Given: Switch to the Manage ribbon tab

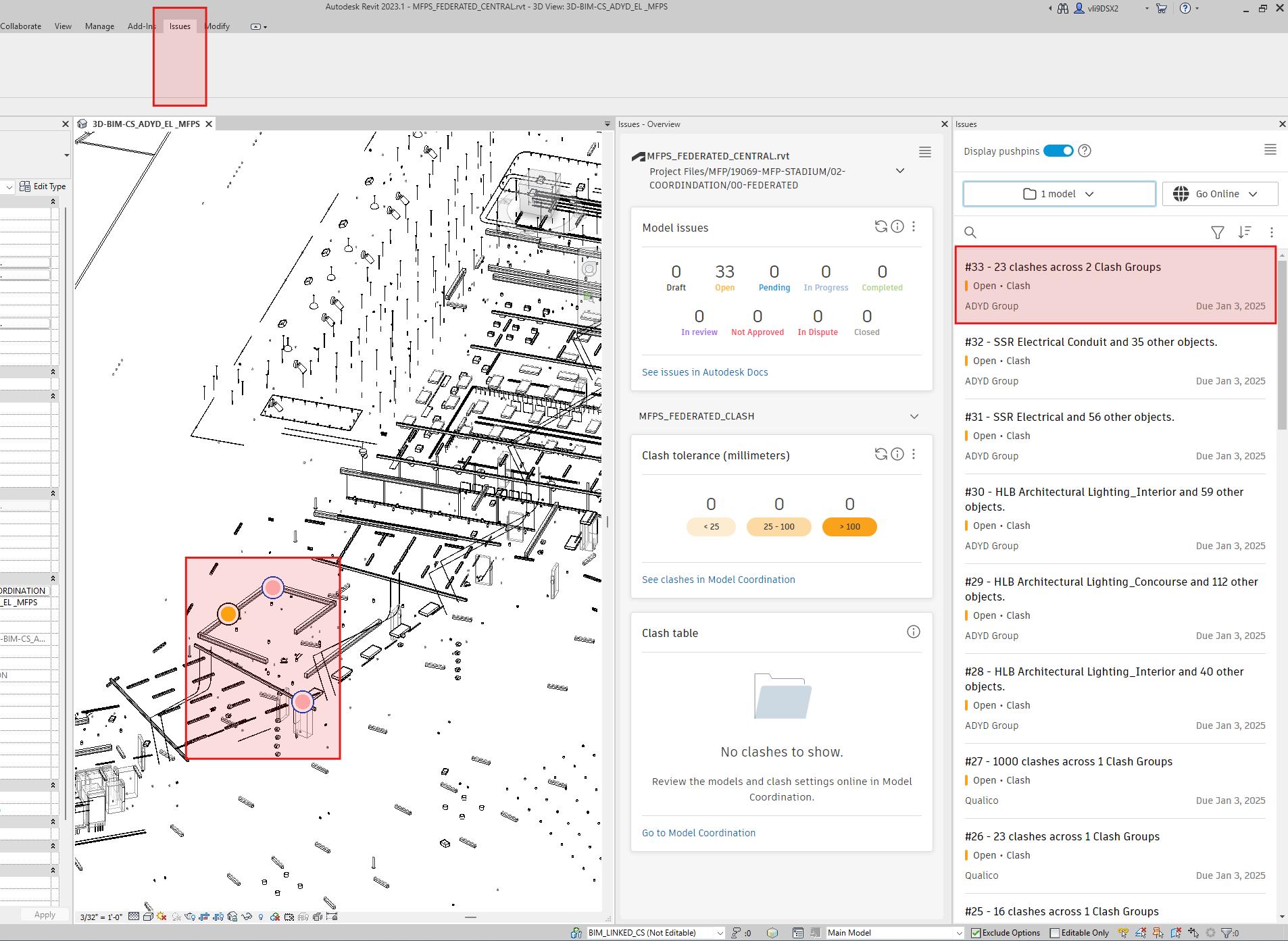Looking at the screenshot, I should tap(99, 26).
